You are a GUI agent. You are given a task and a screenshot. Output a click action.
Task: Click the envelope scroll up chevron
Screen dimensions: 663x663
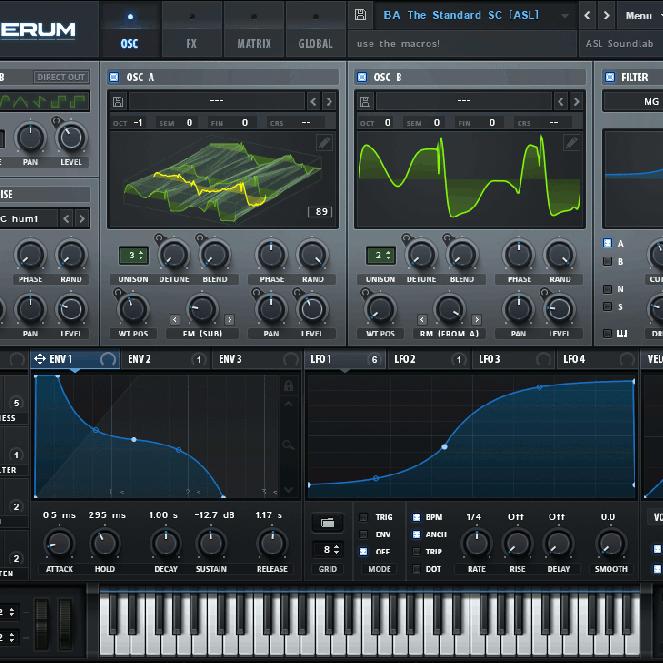tap(288, 404)
